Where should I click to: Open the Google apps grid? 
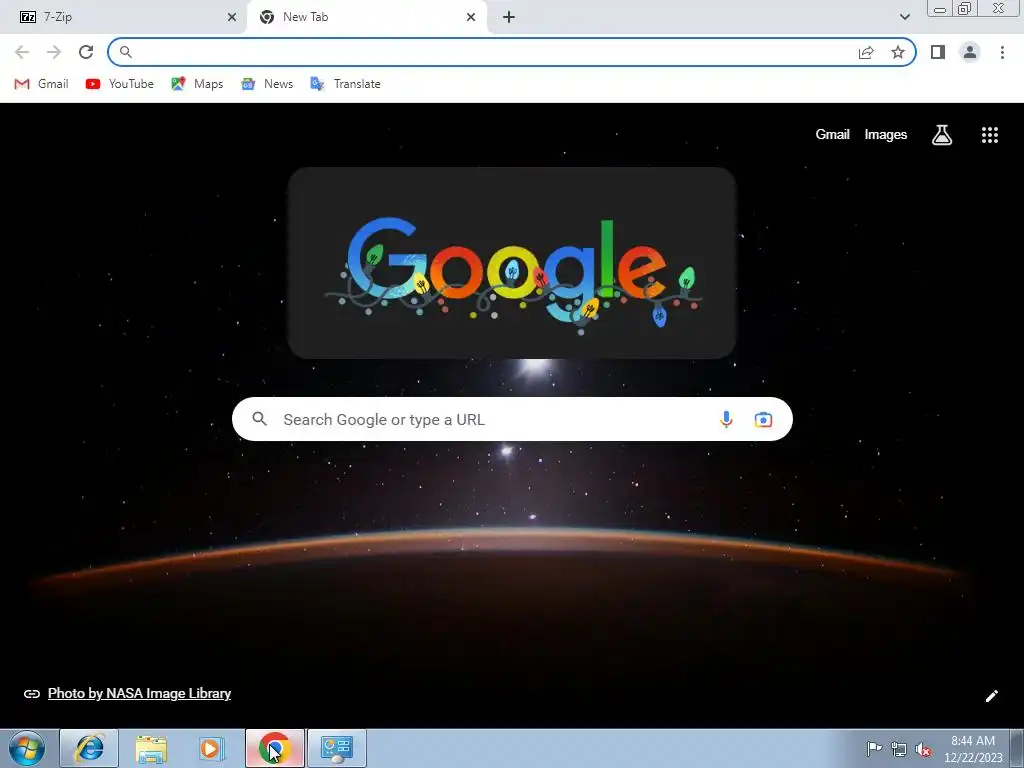point(990,135)
